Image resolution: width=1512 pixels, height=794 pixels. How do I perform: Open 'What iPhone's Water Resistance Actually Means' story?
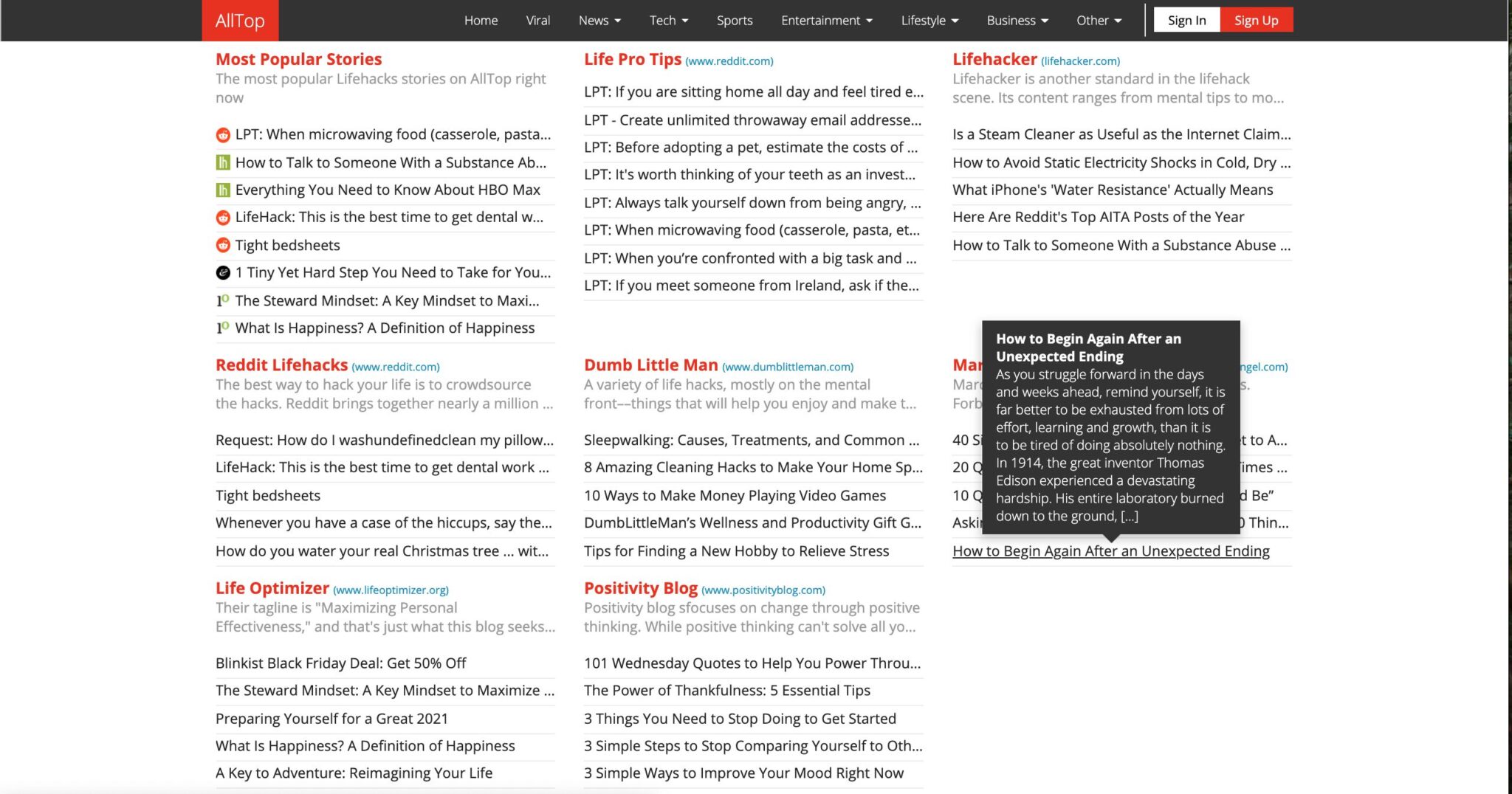point(1113,190)
